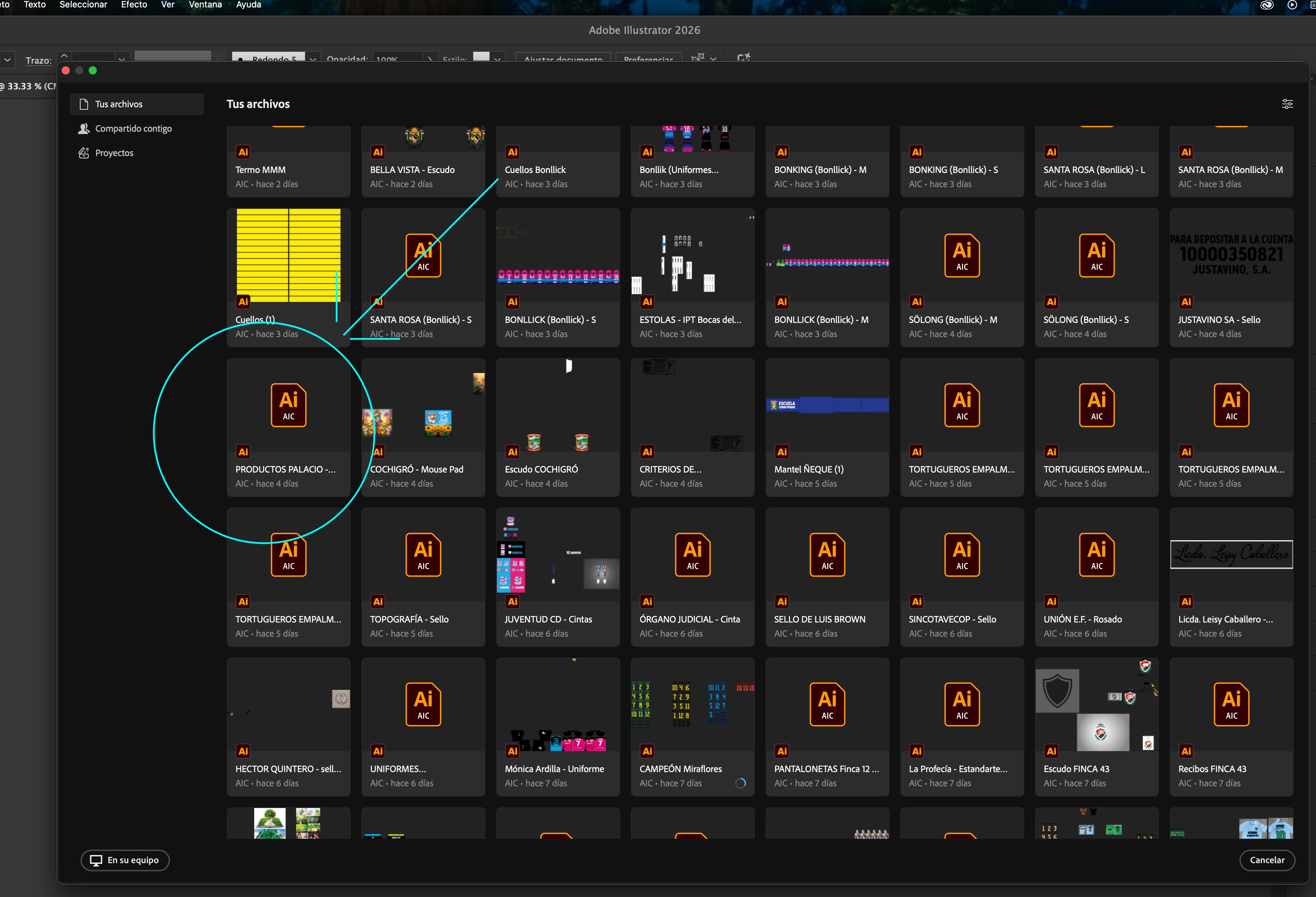
Task: Open the Cuellos (1) yellow thumbnail file
Action: [288, 256]
